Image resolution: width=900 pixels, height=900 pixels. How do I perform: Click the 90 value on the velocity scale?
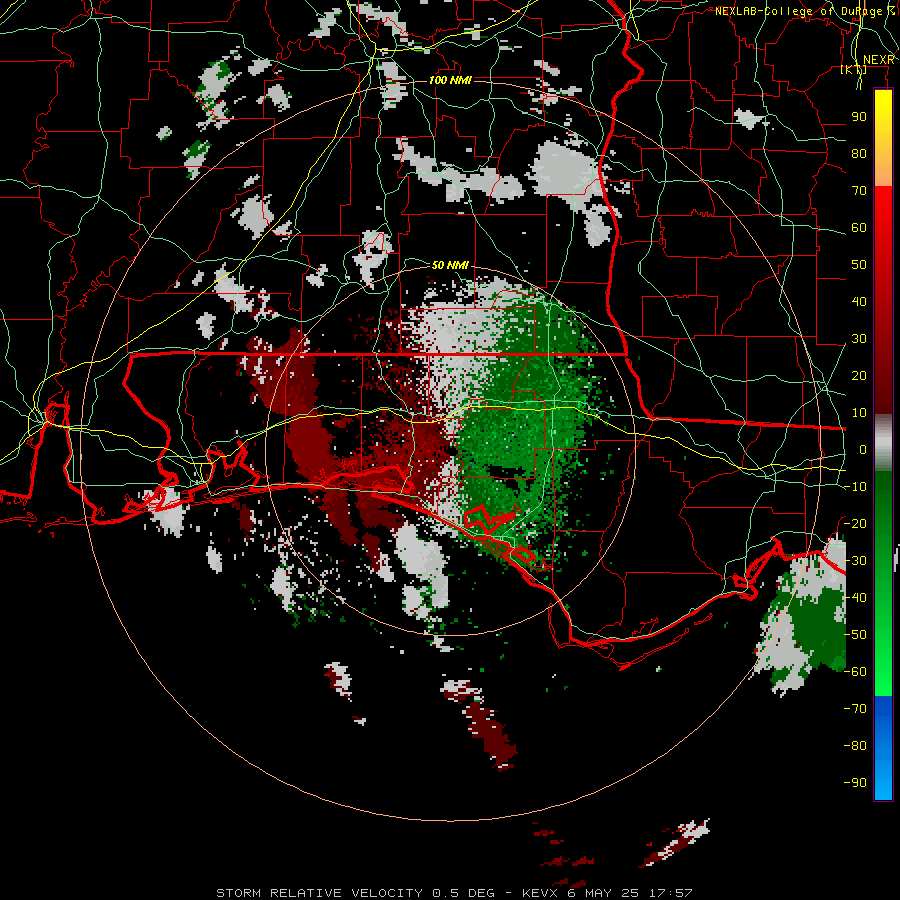(859, 117)
